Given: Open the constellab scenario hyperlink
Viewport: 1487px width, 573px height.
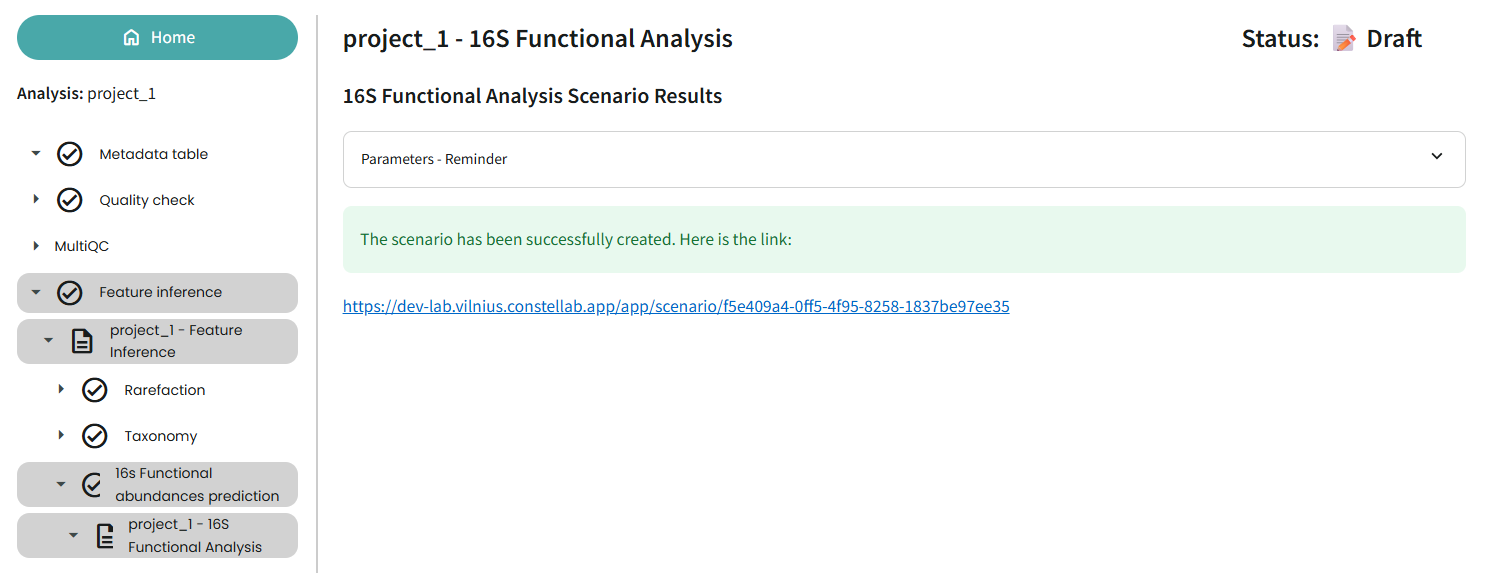Looking at the screenshot, I should [x=676, y=306].
